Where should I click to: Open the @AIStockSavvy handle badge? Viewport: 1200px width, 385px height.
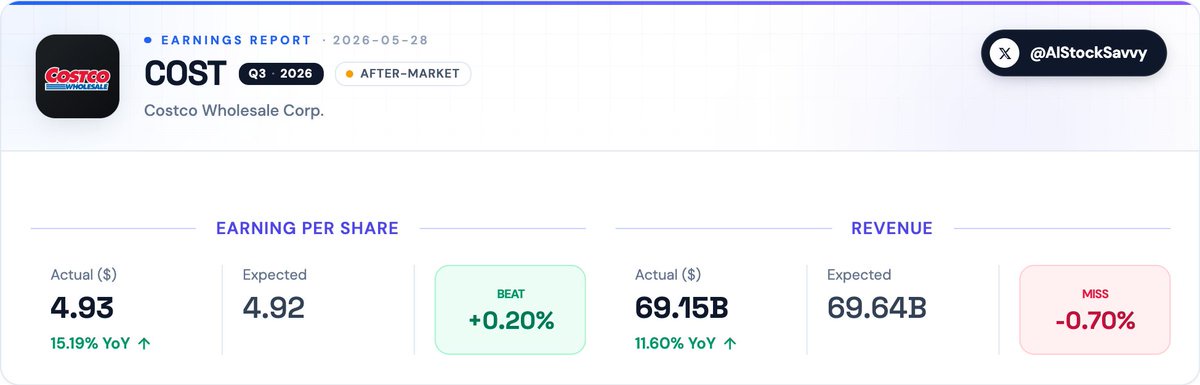point(1073,53)
